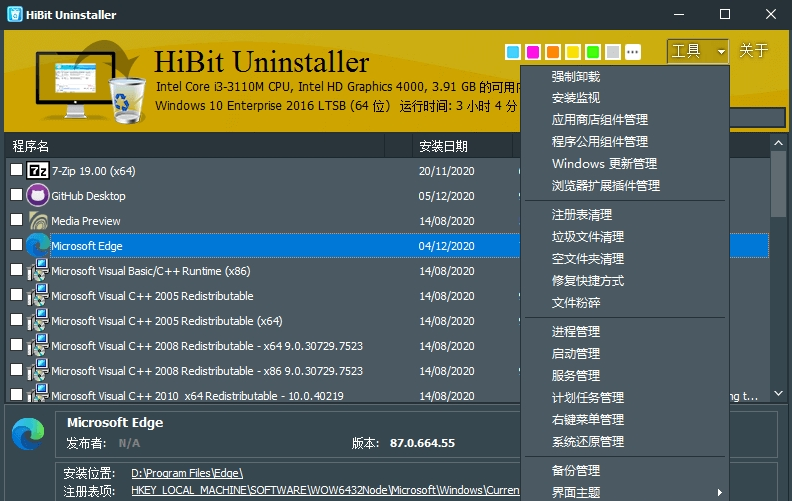Select 空文件夹清理 menu item
The image size is (792, 501).
coord(625,259)
